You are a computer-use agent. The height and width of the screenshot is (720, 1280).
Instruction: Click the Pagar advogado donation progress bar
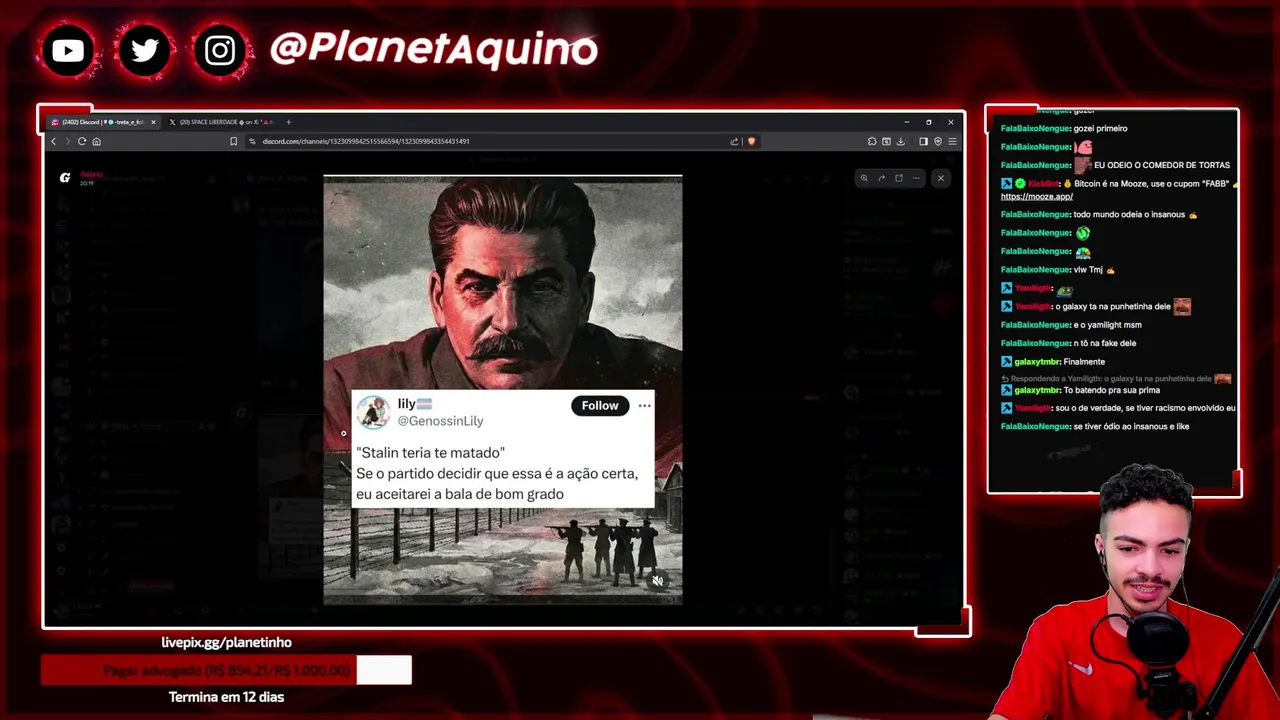click(x=226, y=670)
